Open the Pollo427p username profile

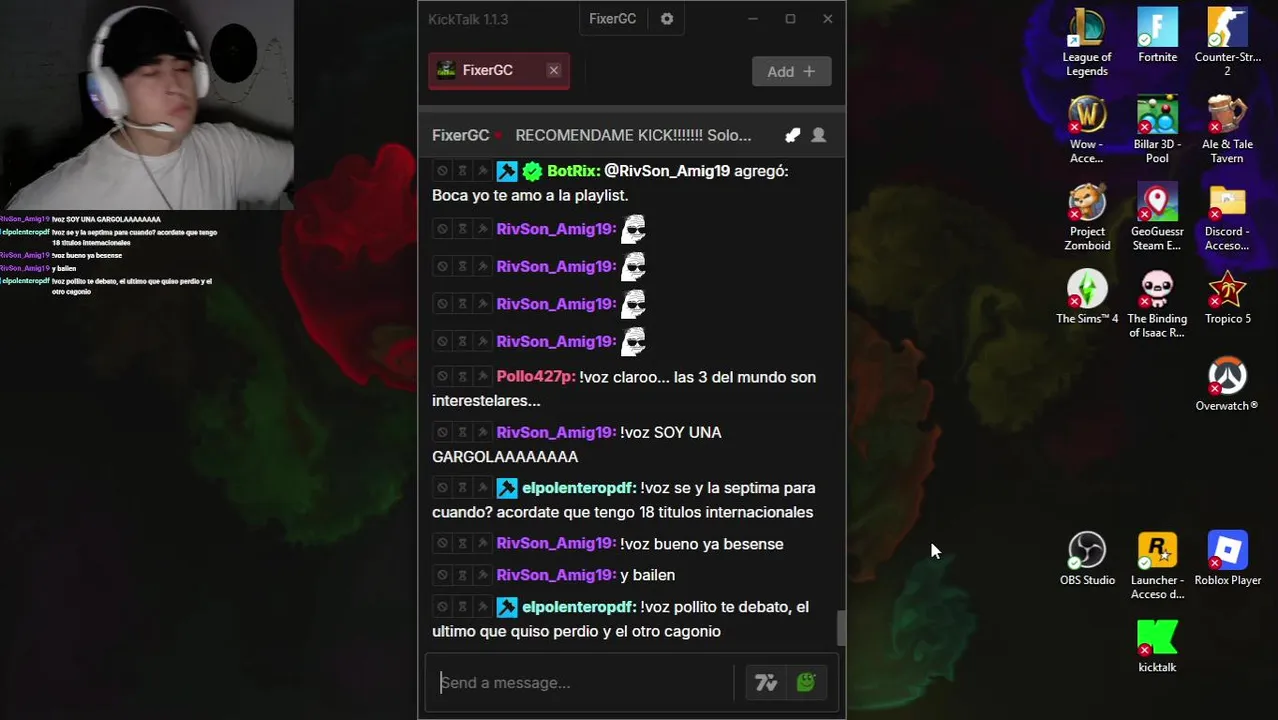[536, 377]
